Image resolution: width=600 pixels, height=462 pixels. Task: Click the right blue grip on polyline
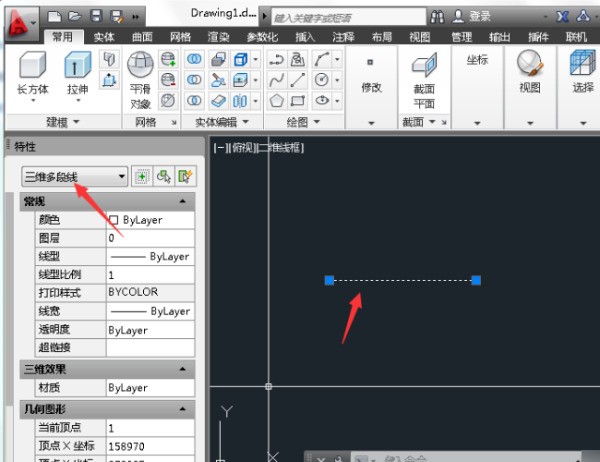pos(476,280)
